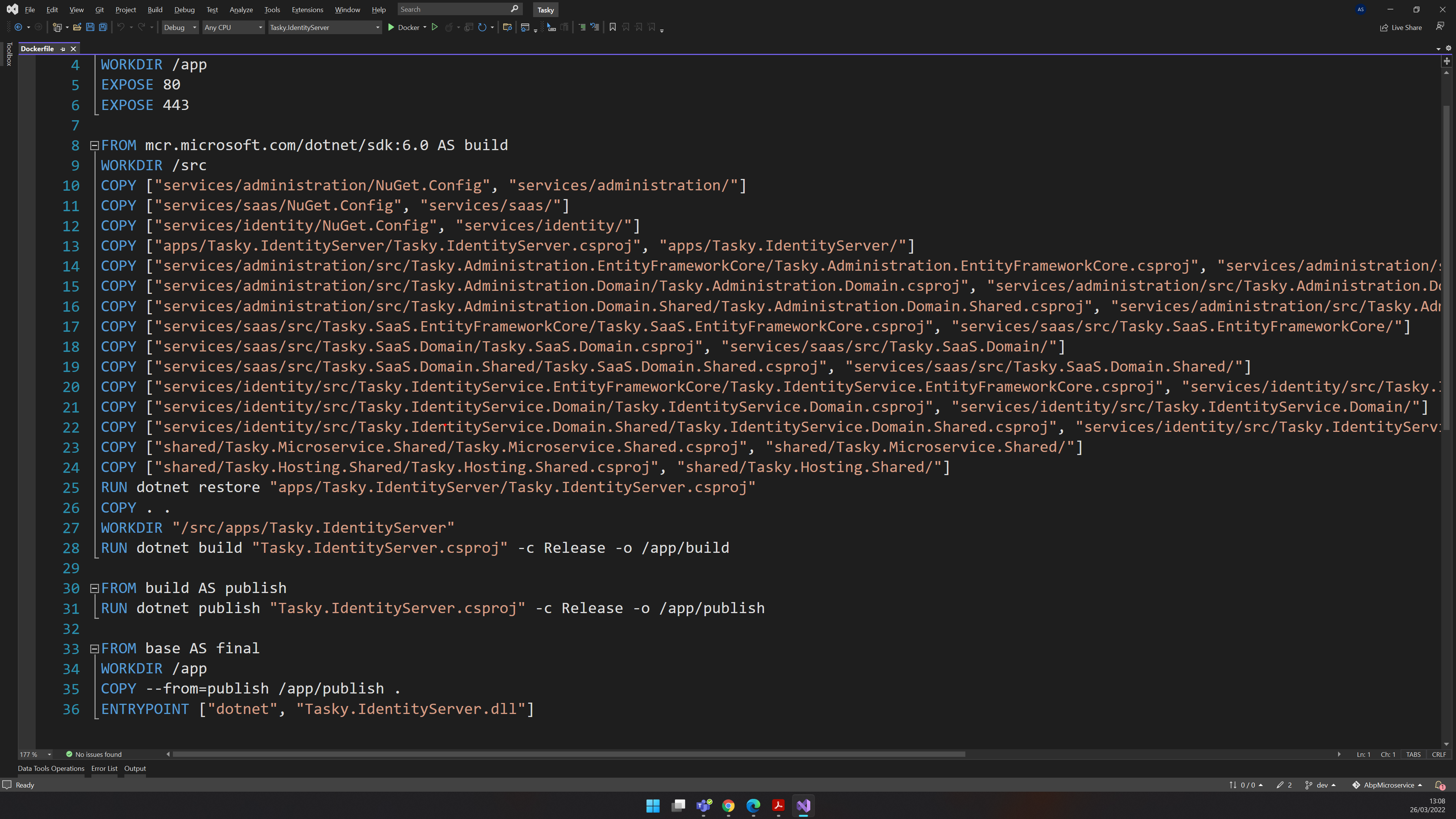Open the Tasky.IdentityServer startup project dropdown
This screenshot has width=1456, height=819.
(325, 27)
